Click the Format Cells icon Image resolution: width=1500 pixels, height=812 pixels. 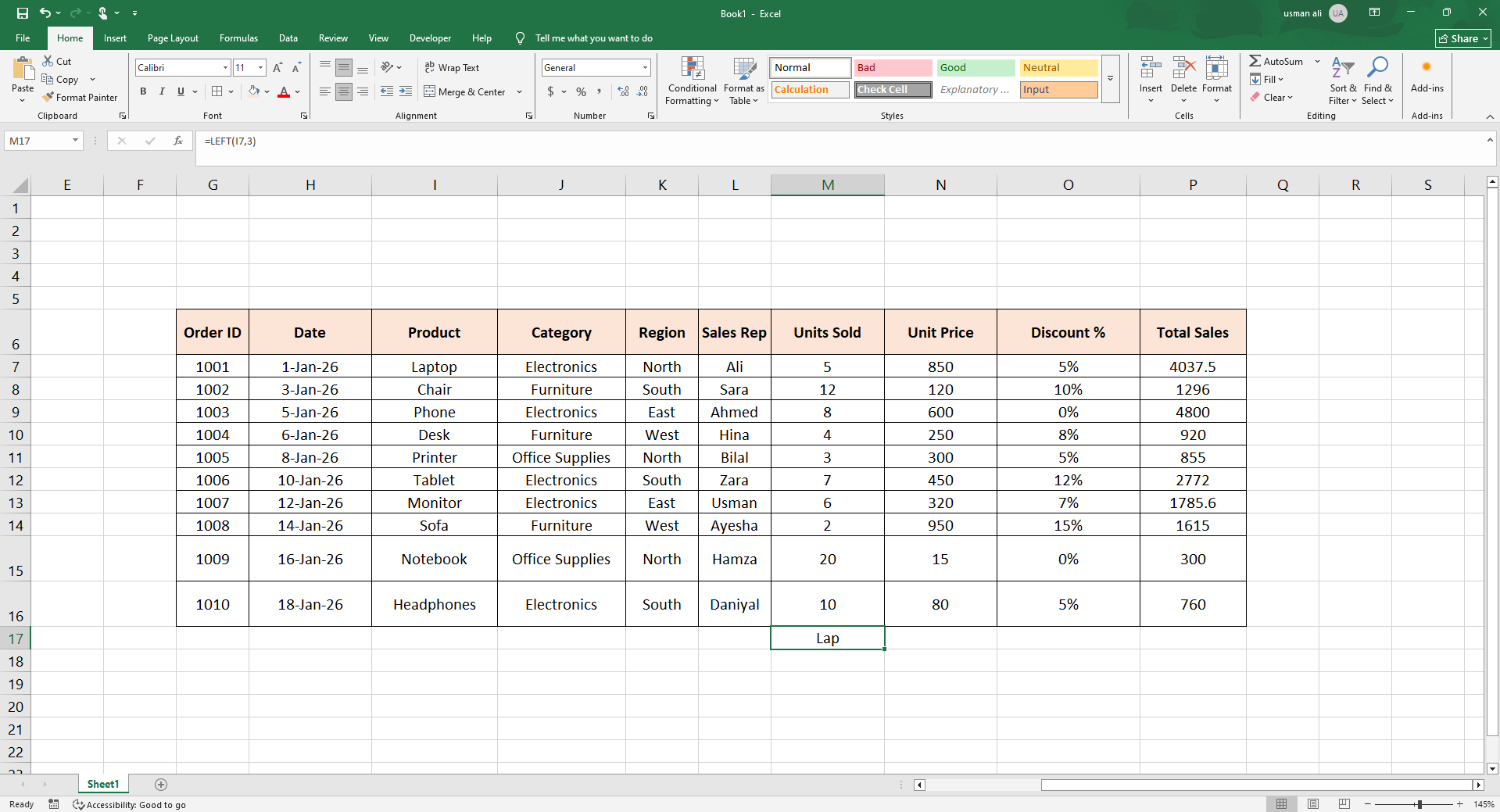1216,68
